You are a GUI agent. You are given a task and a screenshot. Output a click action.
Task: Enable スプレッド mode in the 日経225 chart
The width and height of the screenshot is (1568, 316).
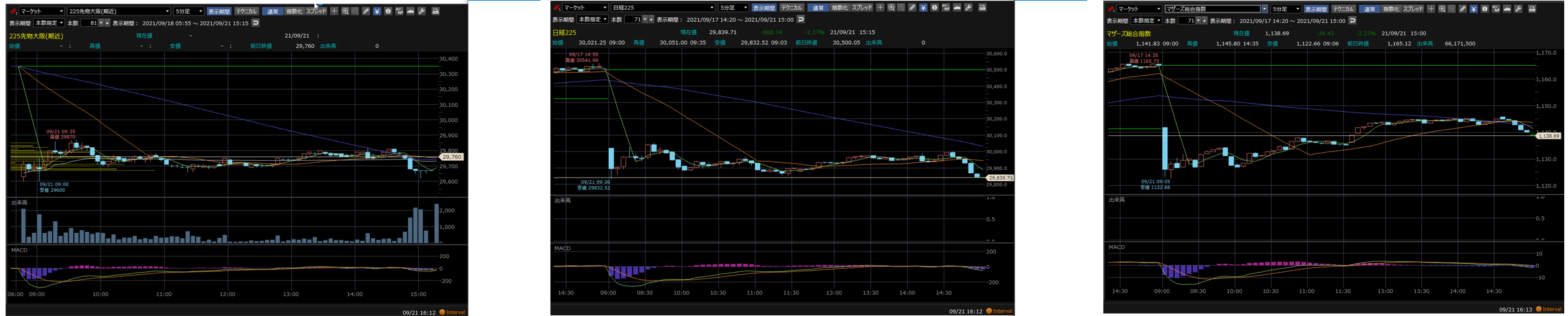(862, 8)
